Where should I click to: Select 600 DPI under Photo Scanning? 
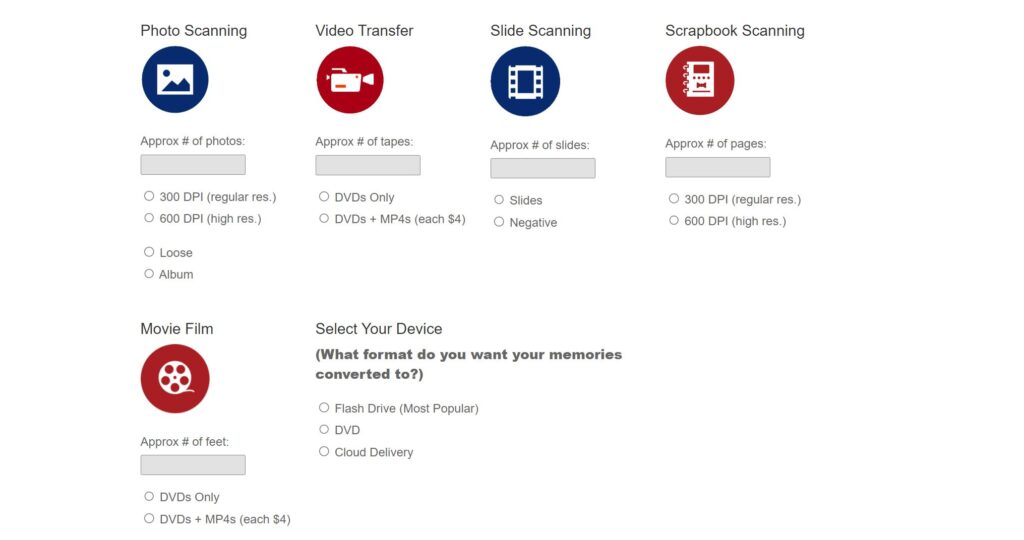[x=150, y=218]
